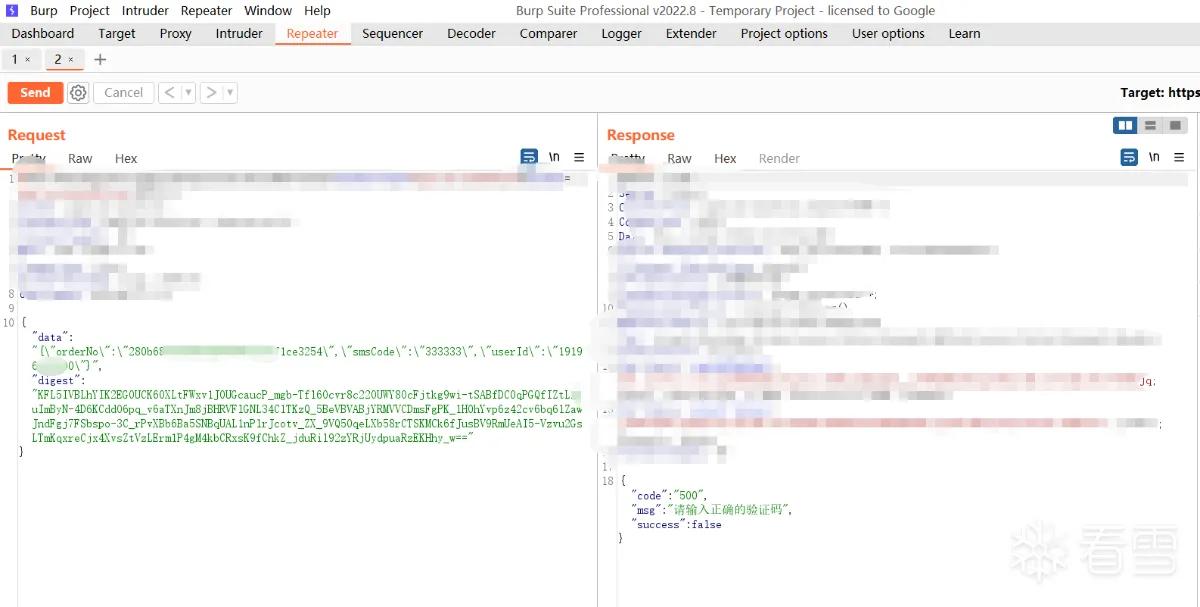1200x607 pixels.
Task: Toggle non-printable characters in Request pane
Action: tap(554, 158)
